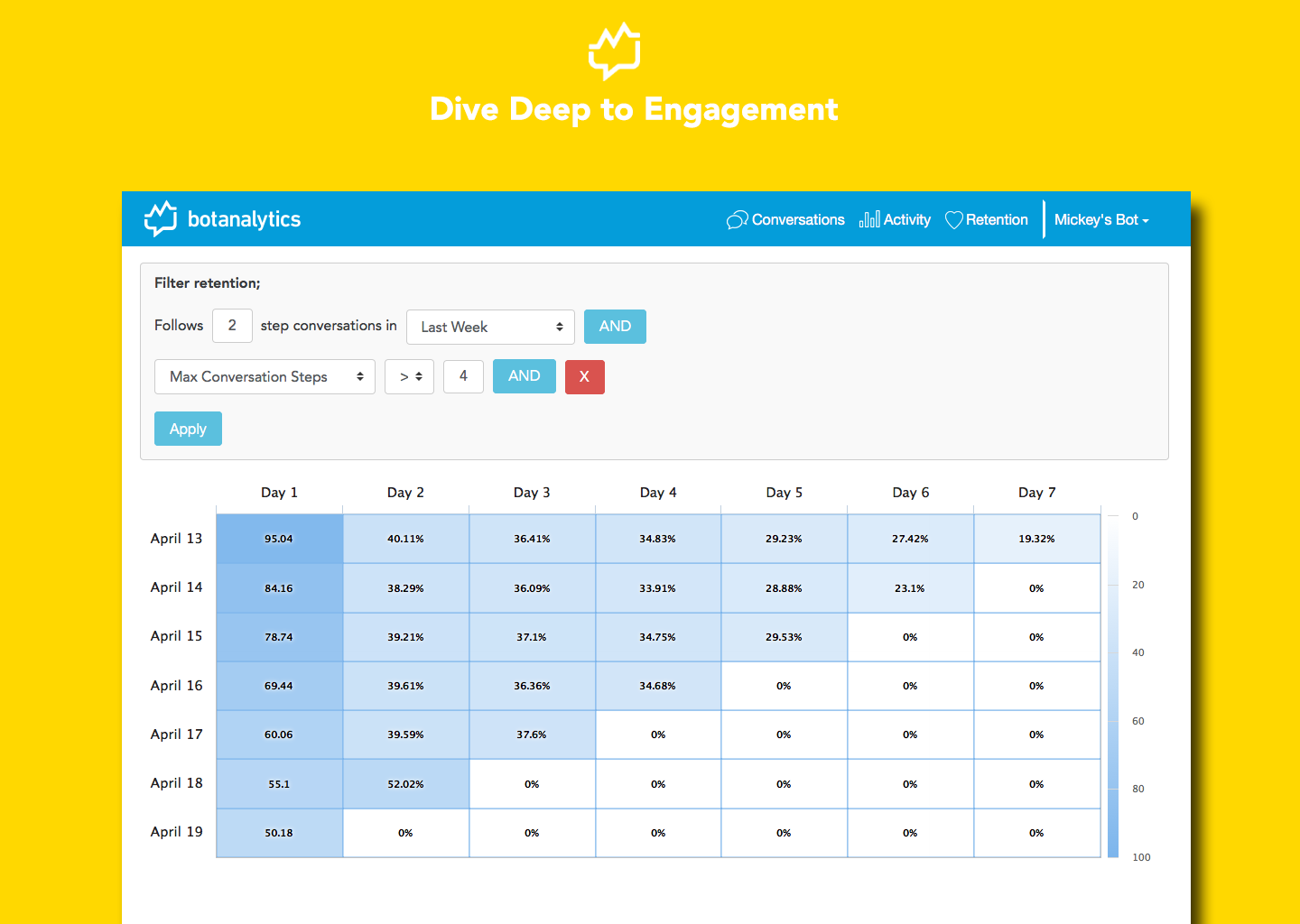Click the April 18 row label
This screenshot has height=924, width=1300.
(176, 783)
